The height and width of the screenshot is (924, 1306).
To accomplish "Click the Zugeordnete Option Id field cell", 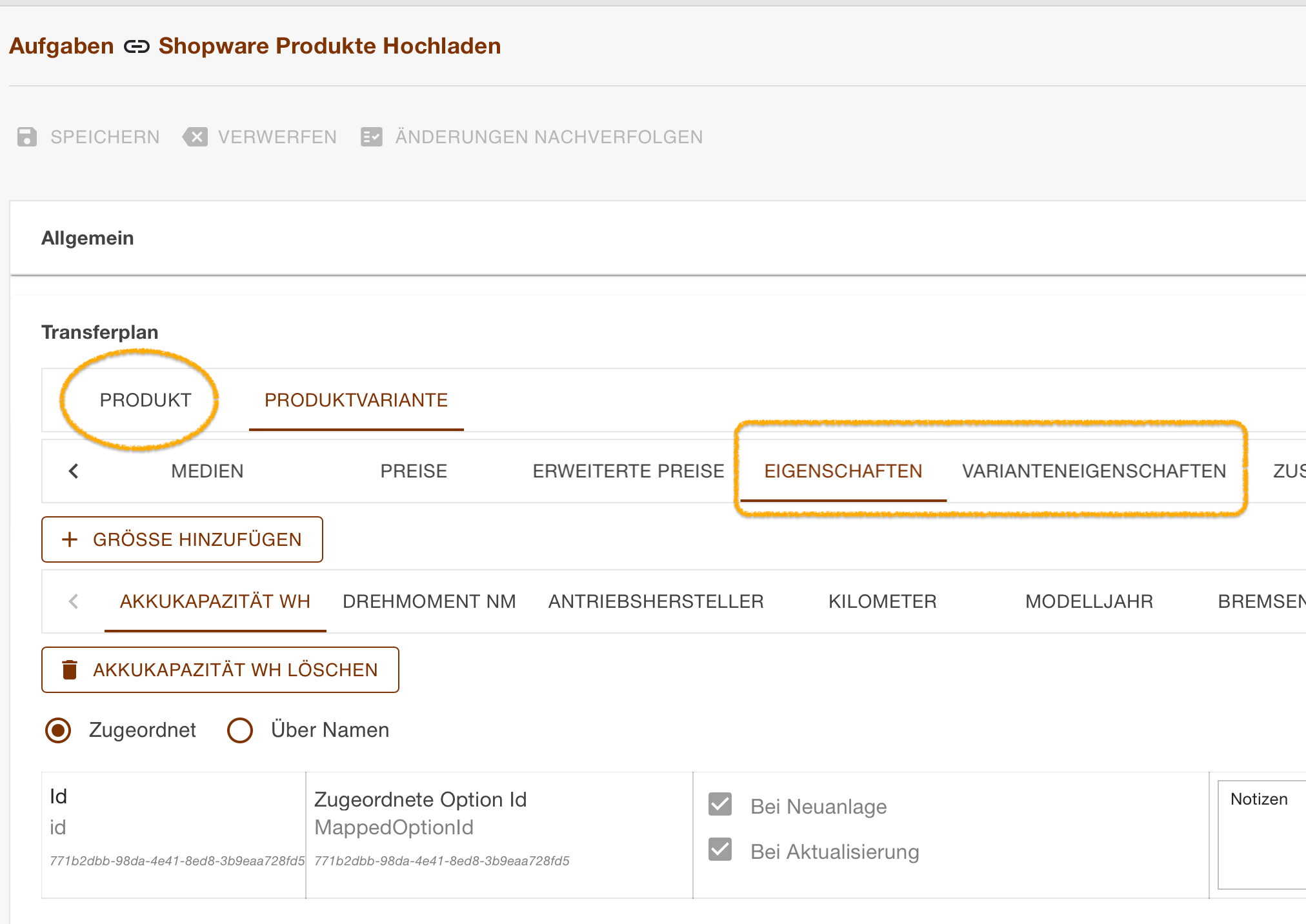I will point(499,835).
